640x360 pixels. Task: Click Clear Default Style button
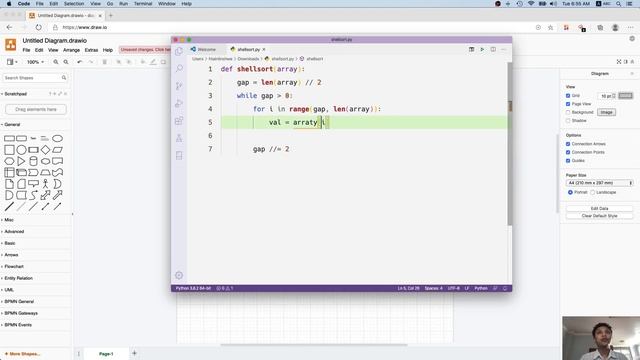point(599,216)
